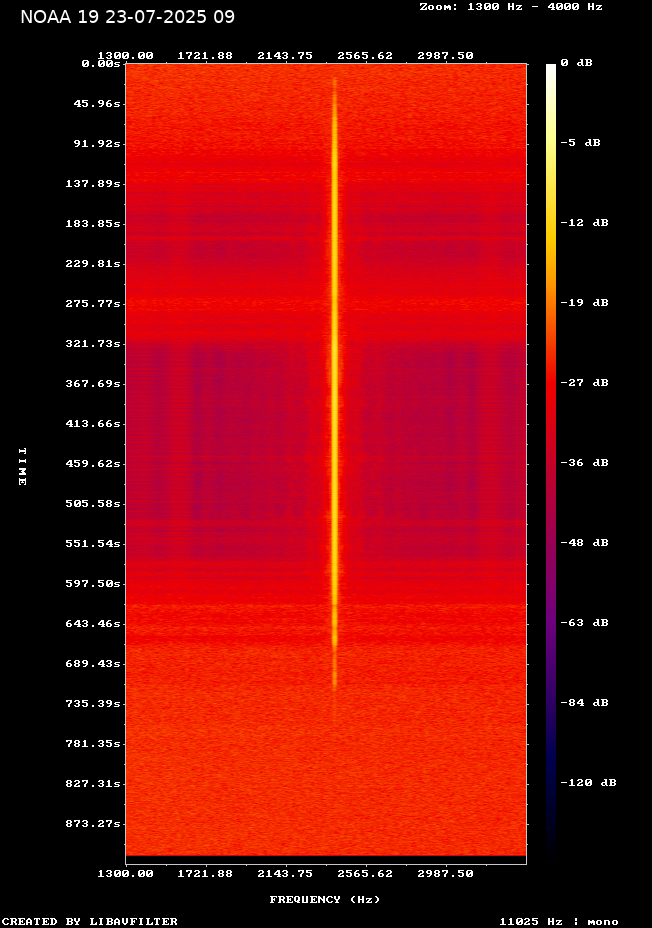This screenshot has width=652, height=928.
Task: Click the 'CREATED BY LIBAVFILTER' credit text
Action: click(89, 921)
